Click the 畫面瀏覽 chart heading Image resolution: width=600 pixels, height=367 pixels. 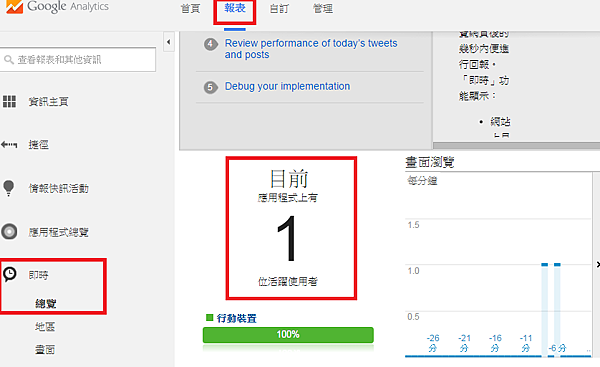click(x=429, y=162)
